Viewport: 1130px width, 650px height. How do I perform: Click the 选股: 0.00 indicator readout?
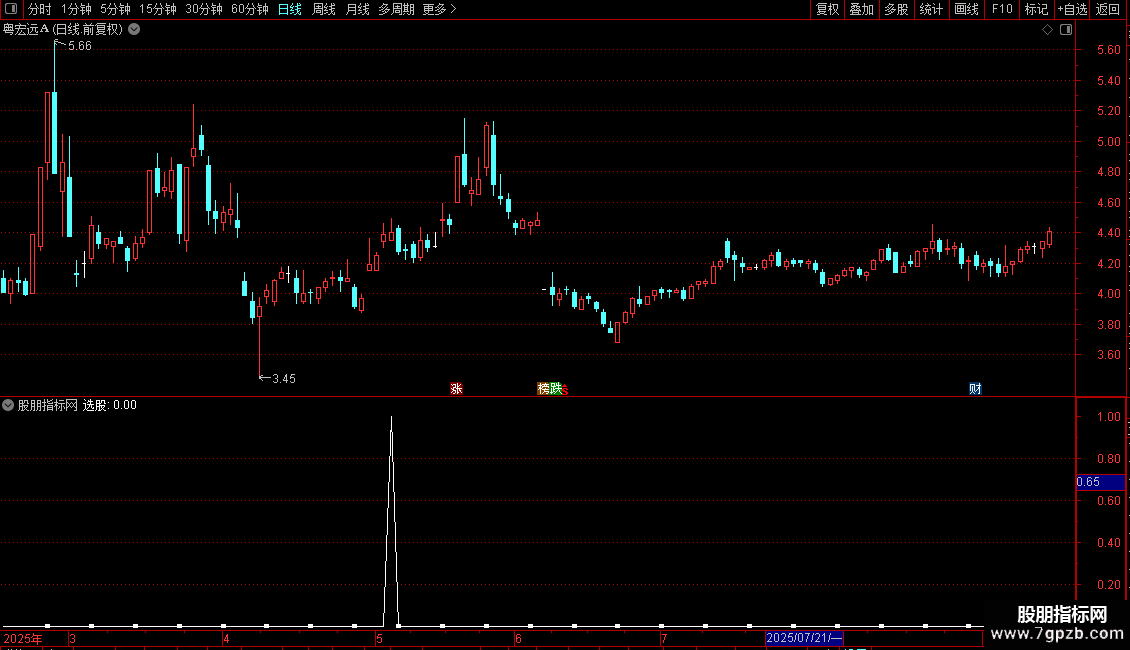pos(110,405)
